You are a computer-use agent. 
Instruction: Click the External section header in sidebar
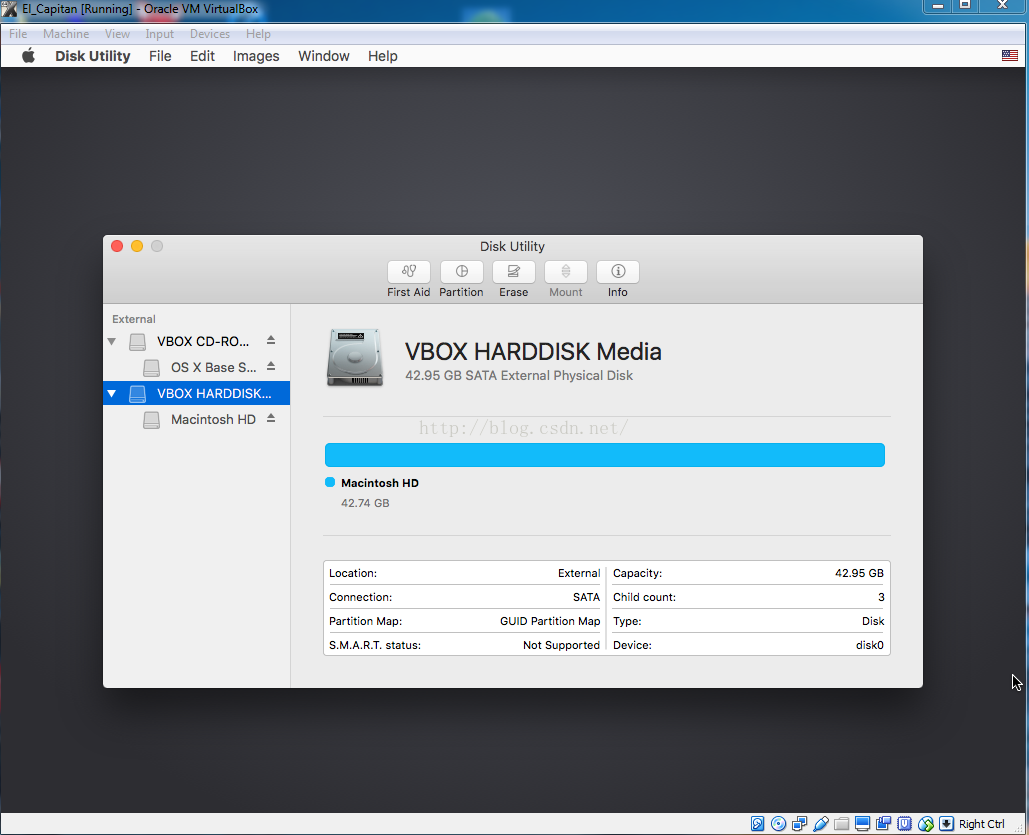pyautogui.click(x=134, y=319)
